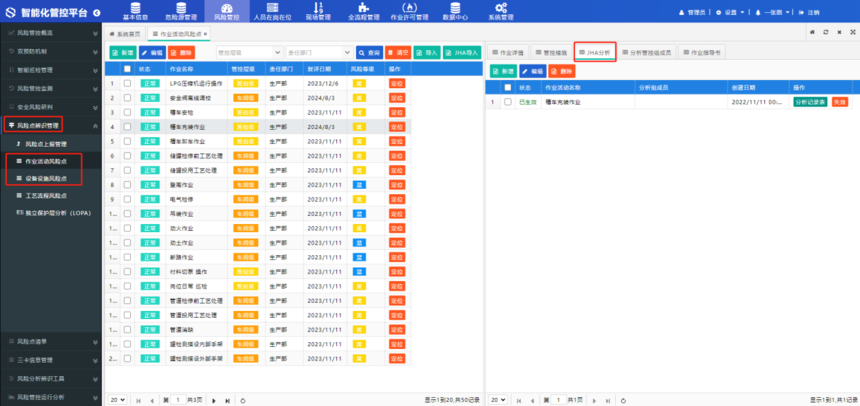Check the row checkbox in JHA分析 table

pyautogui.click(x=507, y=102)
